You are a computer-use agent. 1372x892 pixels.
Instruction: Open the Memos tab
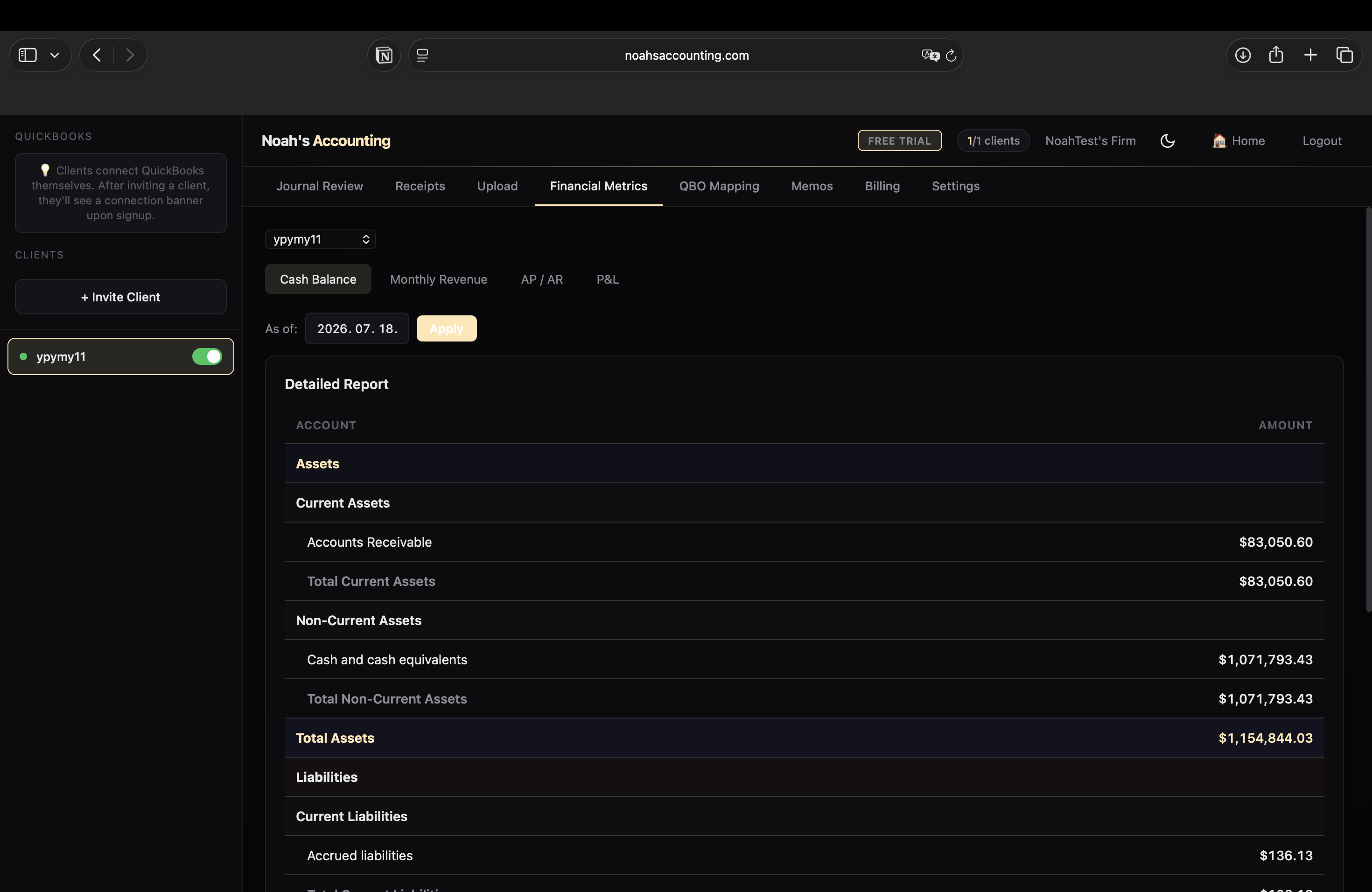click(812, 186)
